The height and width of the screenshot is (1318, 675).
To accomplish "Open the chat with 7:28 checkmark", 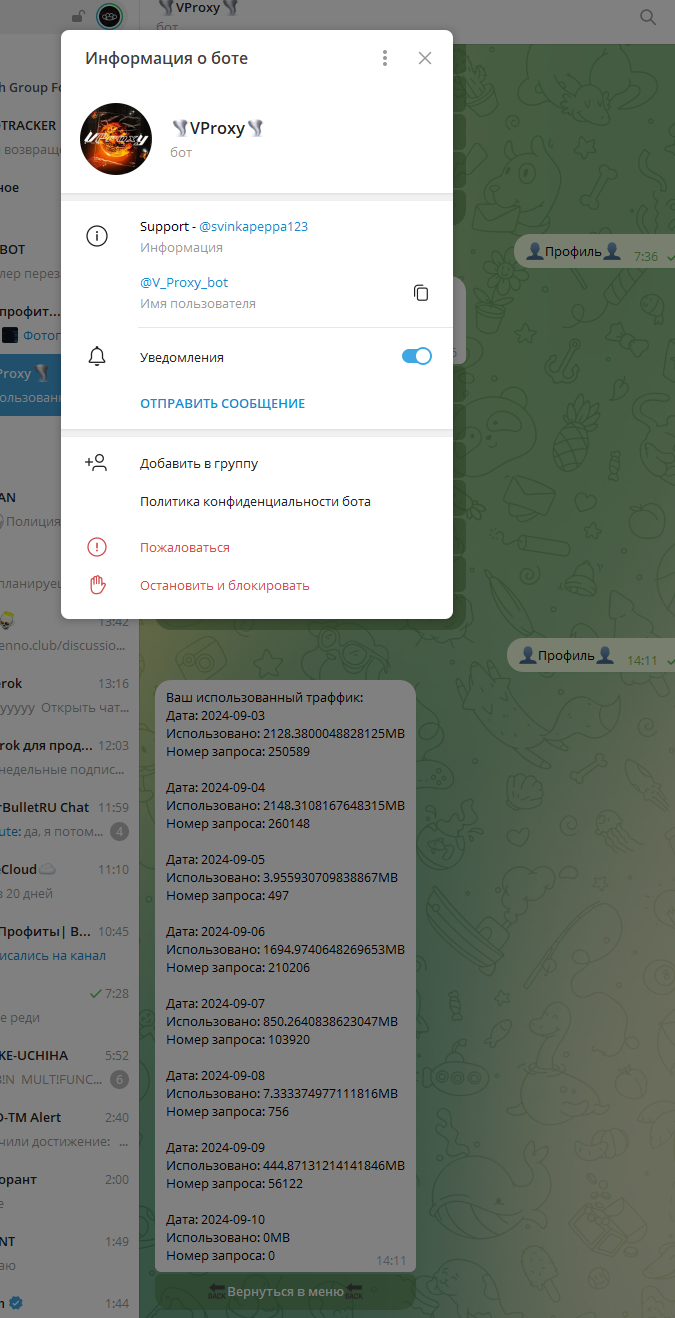I will (68, 1005).
